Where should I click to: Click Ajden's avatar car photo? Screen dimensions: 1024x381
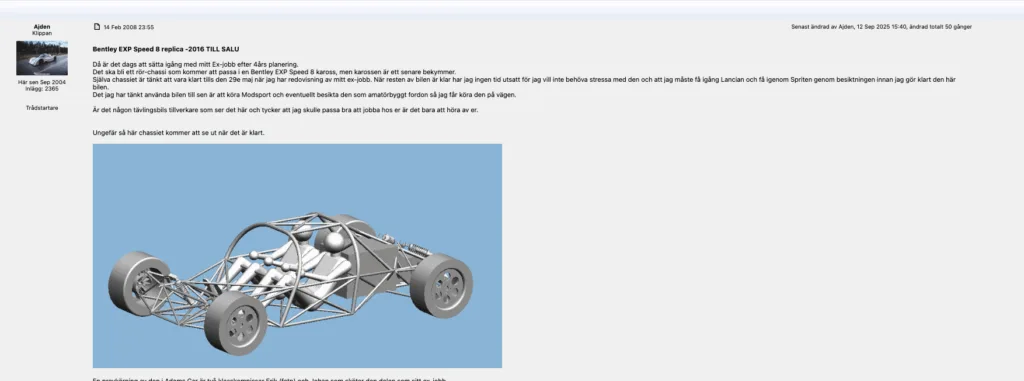42,58
